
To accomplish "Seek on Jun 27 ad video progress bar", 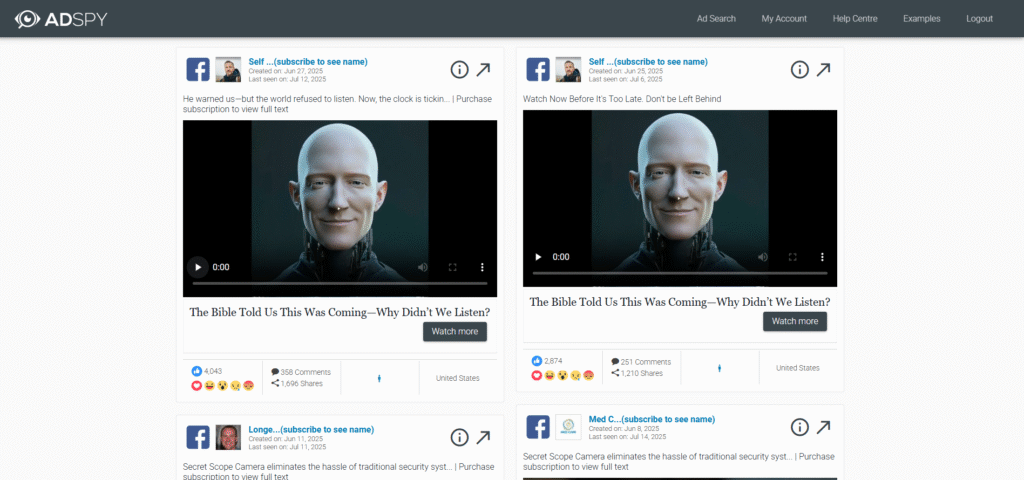I will (x=340, y=283).
